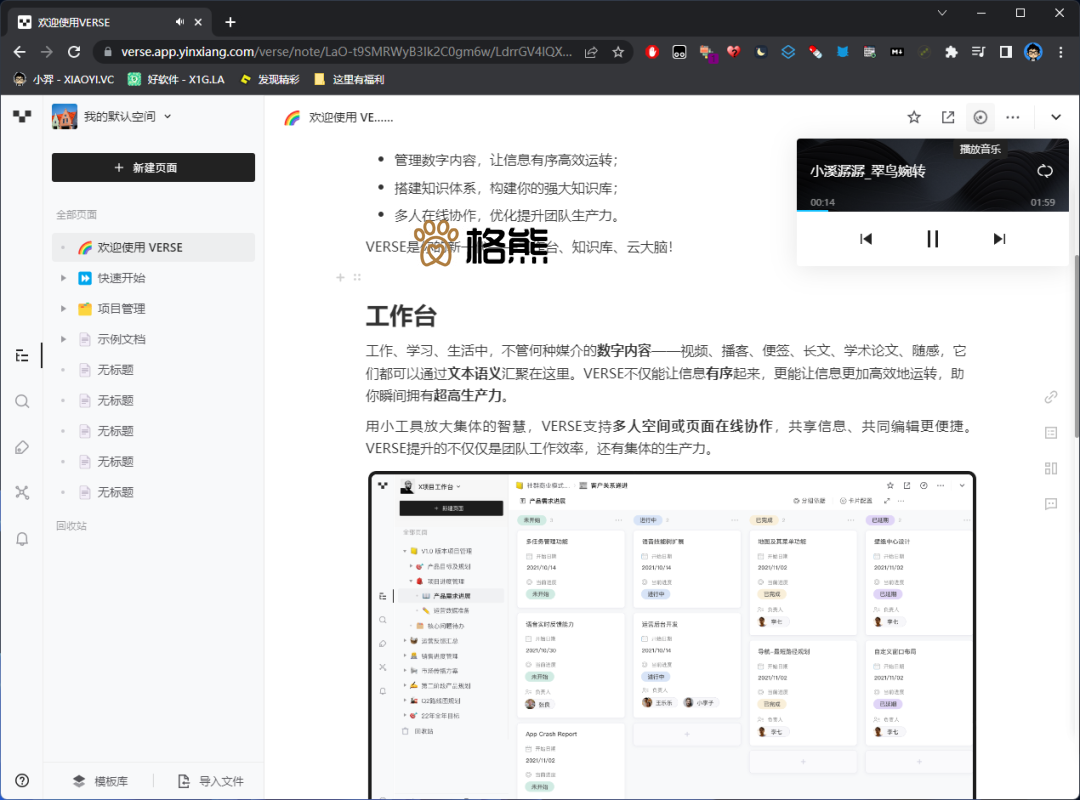Open the 模板库 template library
Viewport: 1080px width, 800px height.
101,781
